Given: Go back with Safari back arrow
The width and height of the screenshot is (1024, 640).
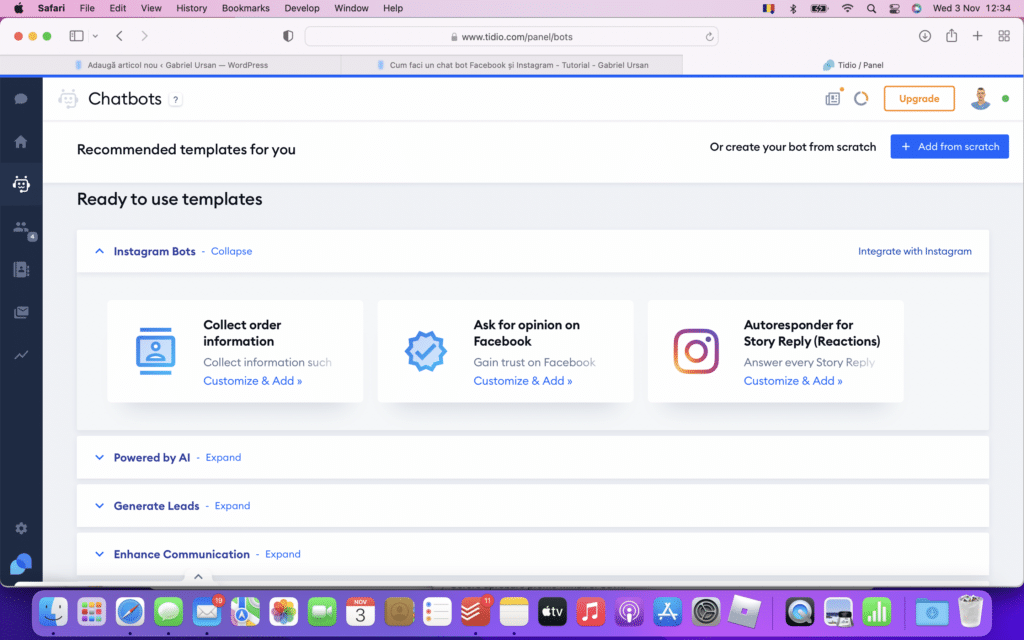Looking at the screenshot, I should (x=120, y=36).
